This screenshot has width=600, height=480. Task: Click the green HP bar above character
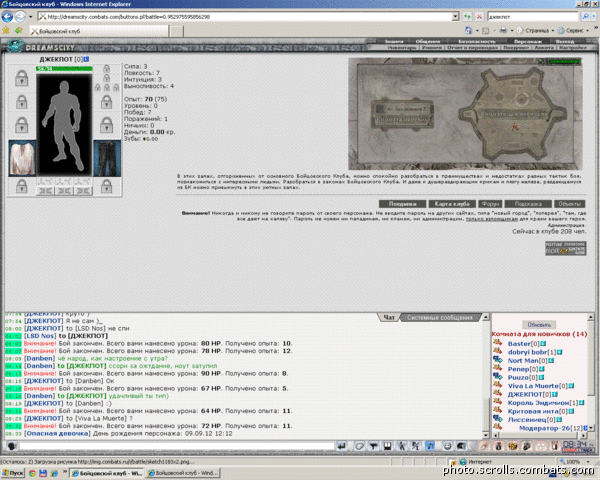coord(64,69)
